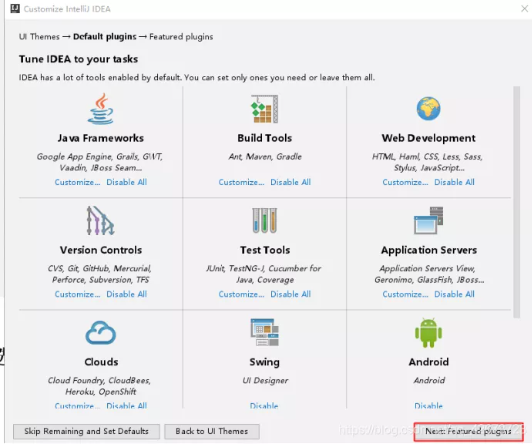
Task: Click the Android robot icon
Action: 429,333
